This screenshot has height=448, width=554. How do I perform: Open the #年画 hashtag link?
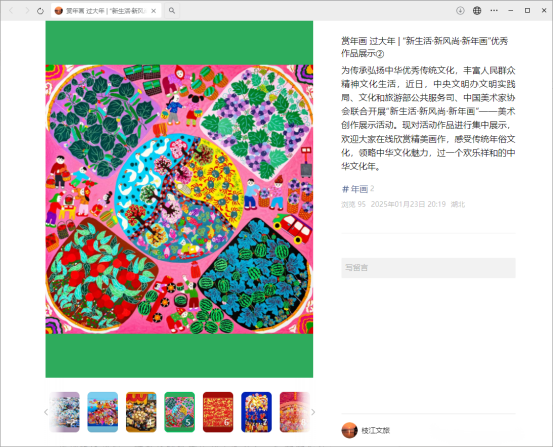click(355, 189)
